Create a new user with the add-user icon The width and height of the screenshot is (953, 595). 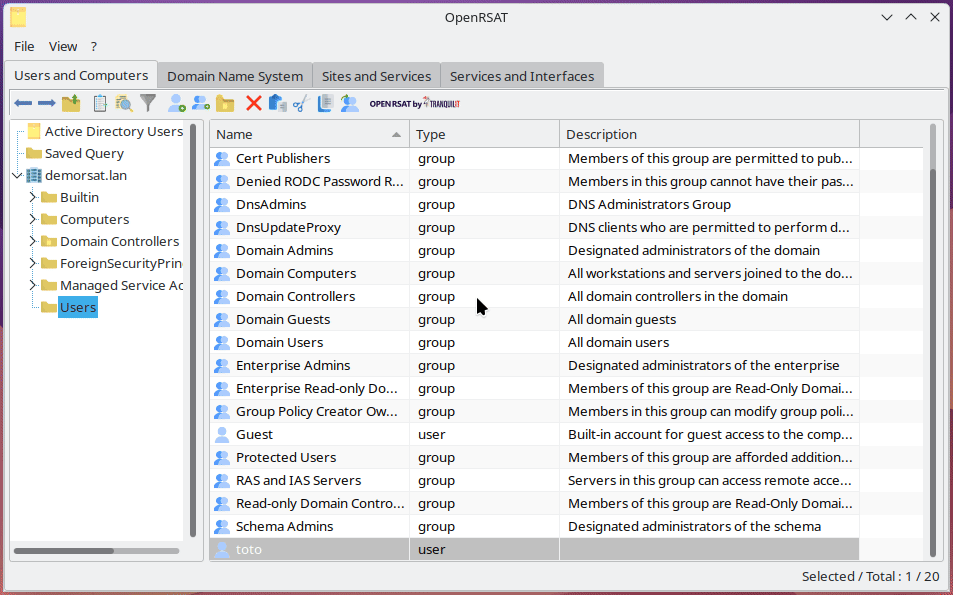click(177, 102)
